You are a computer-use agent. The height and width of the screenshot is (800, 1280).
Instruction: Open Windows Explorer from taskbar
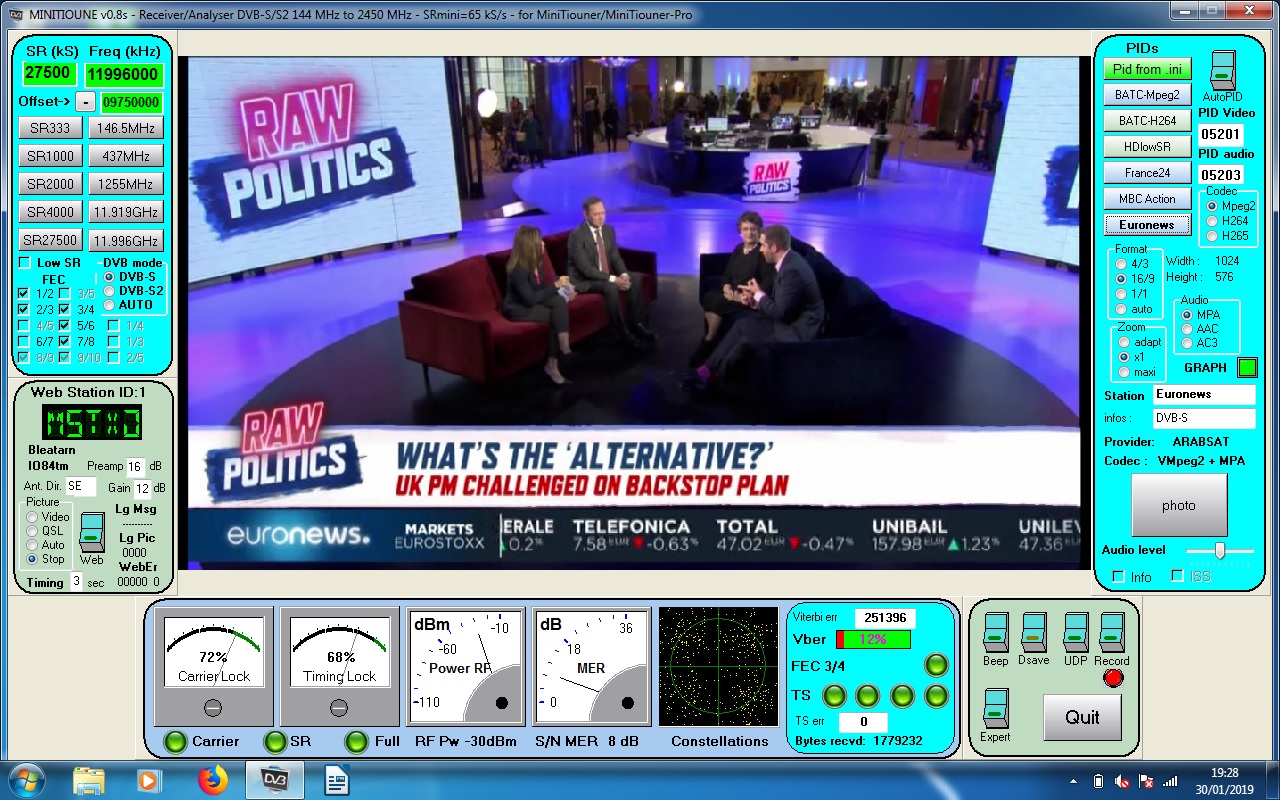click(x=88, y=779)
